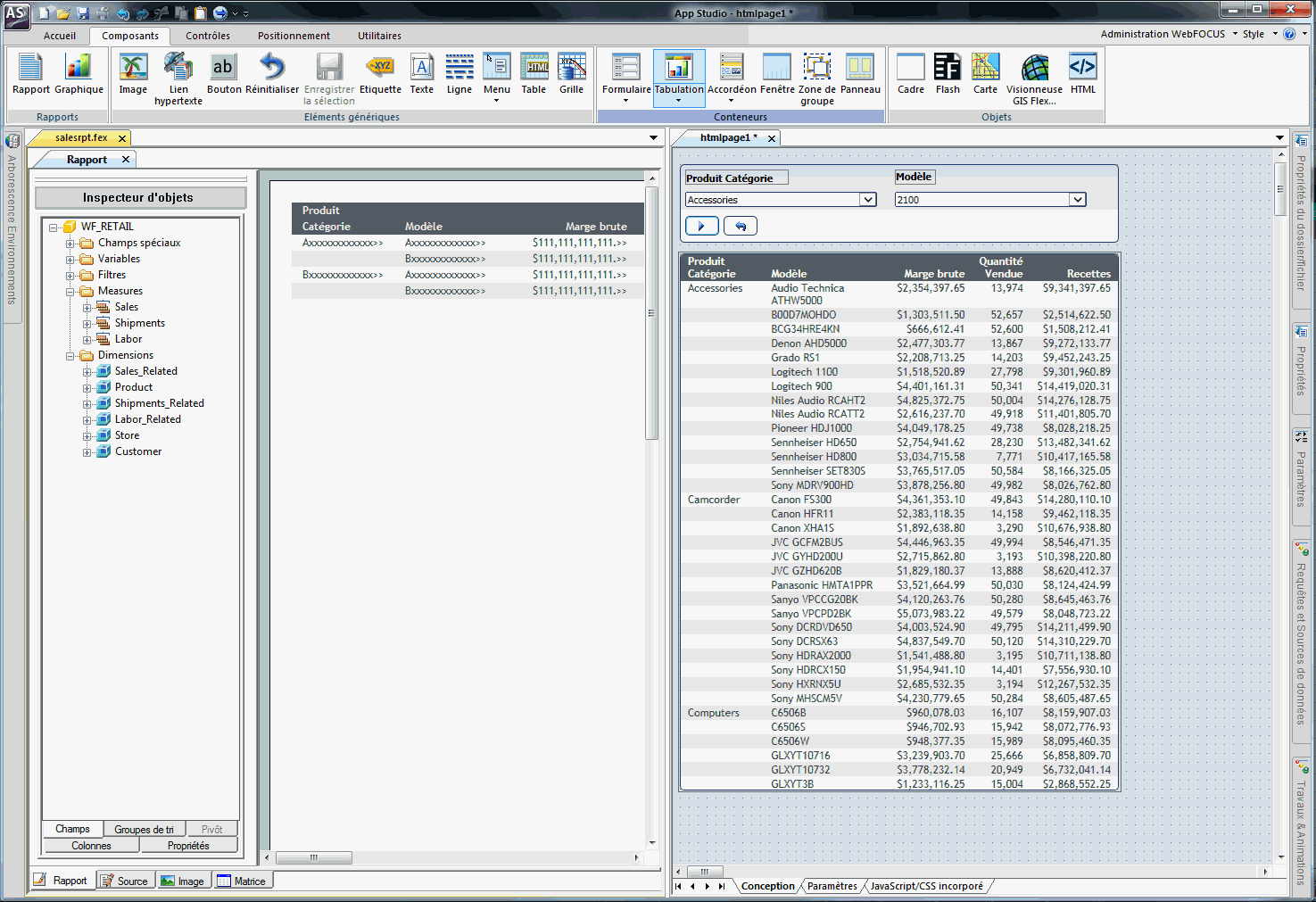This screenshot has height=902, width=1316.
Task: Click the Réinitialiser ribbon button
Action: click(272, 74)
